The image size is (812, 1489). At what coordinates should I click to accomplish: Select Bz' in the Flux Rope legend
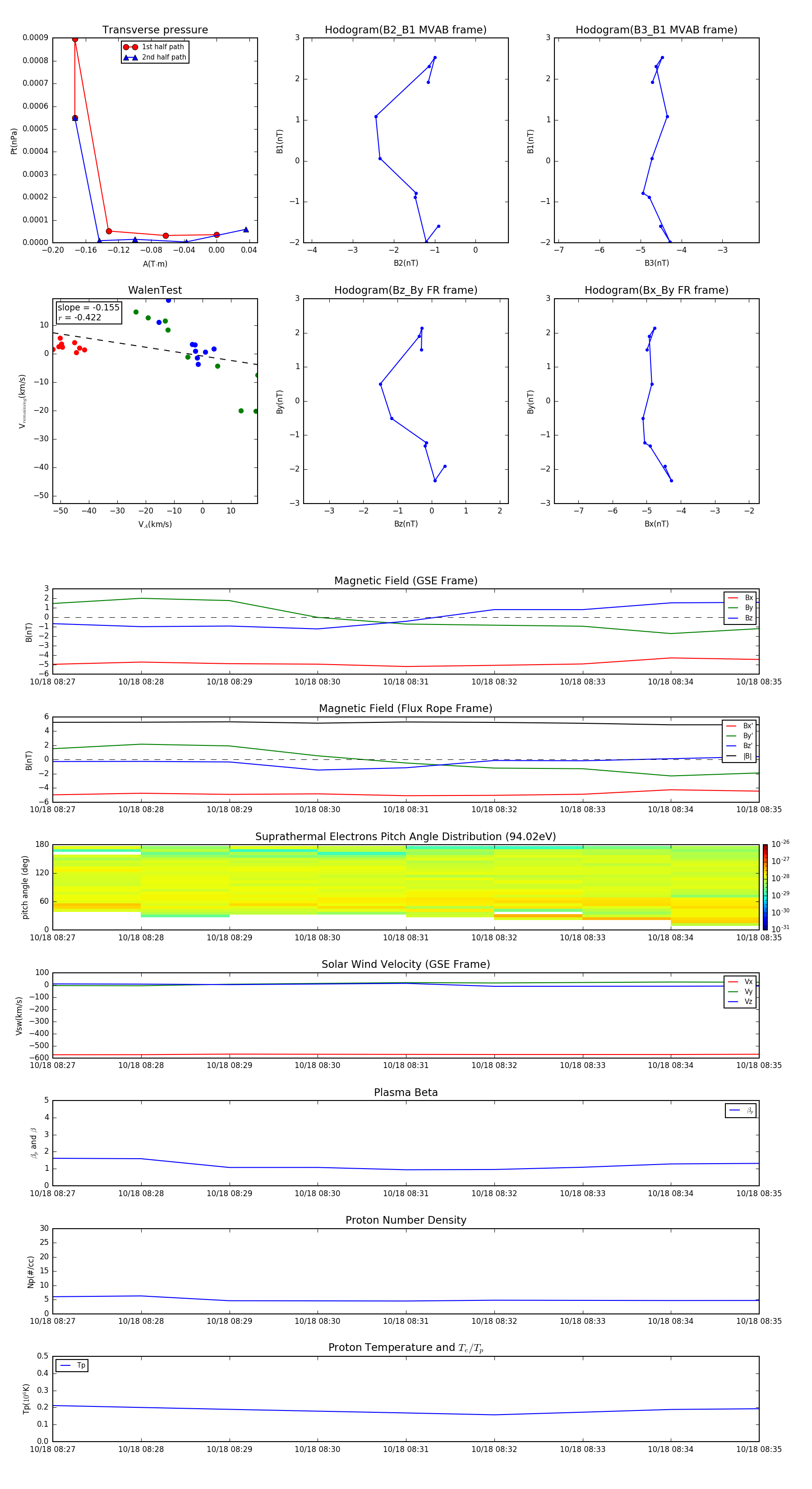739,746
